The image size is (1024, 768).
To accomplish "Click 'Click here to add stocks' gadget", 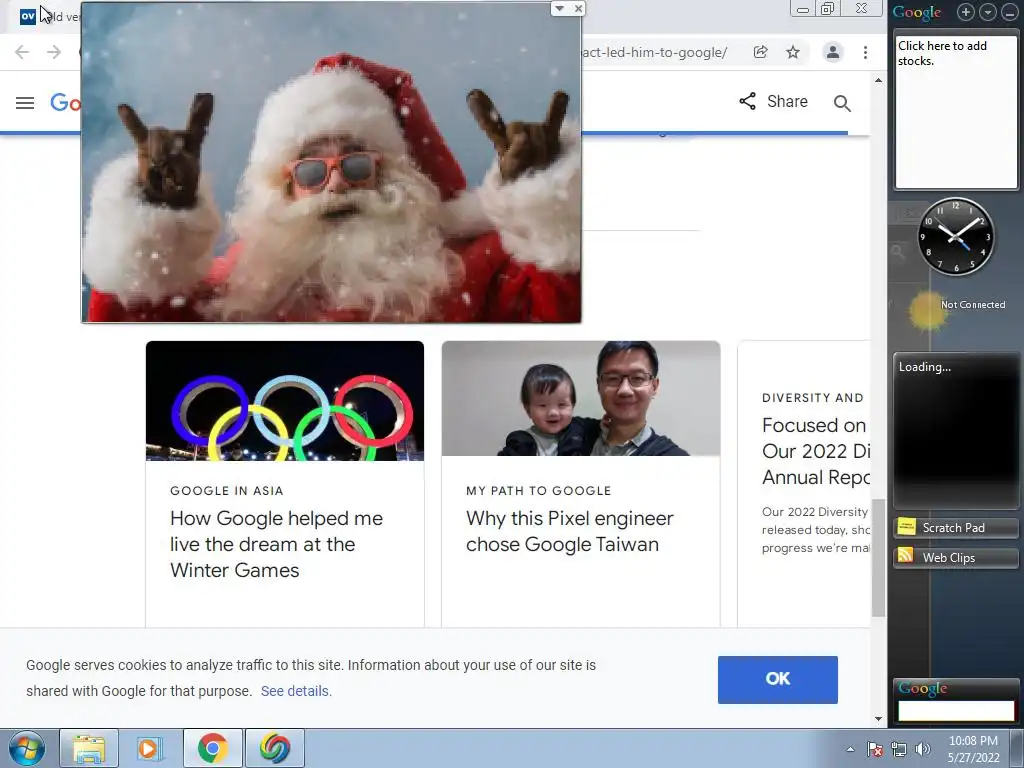I will point(955,111).
